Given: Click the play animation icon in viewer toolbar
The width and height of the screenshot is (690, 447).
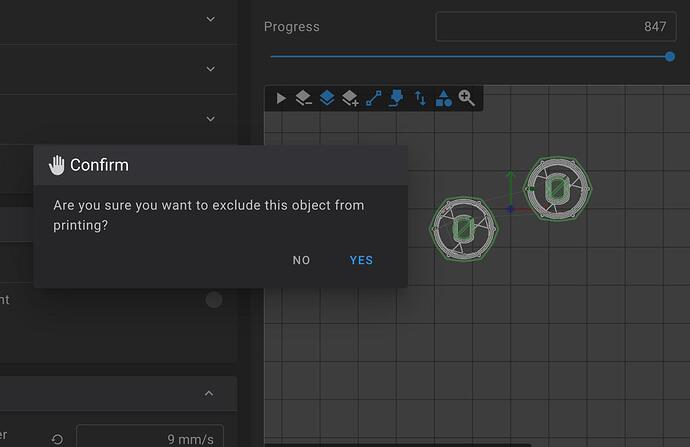Looking at the screenshot, I should [281, 98].
